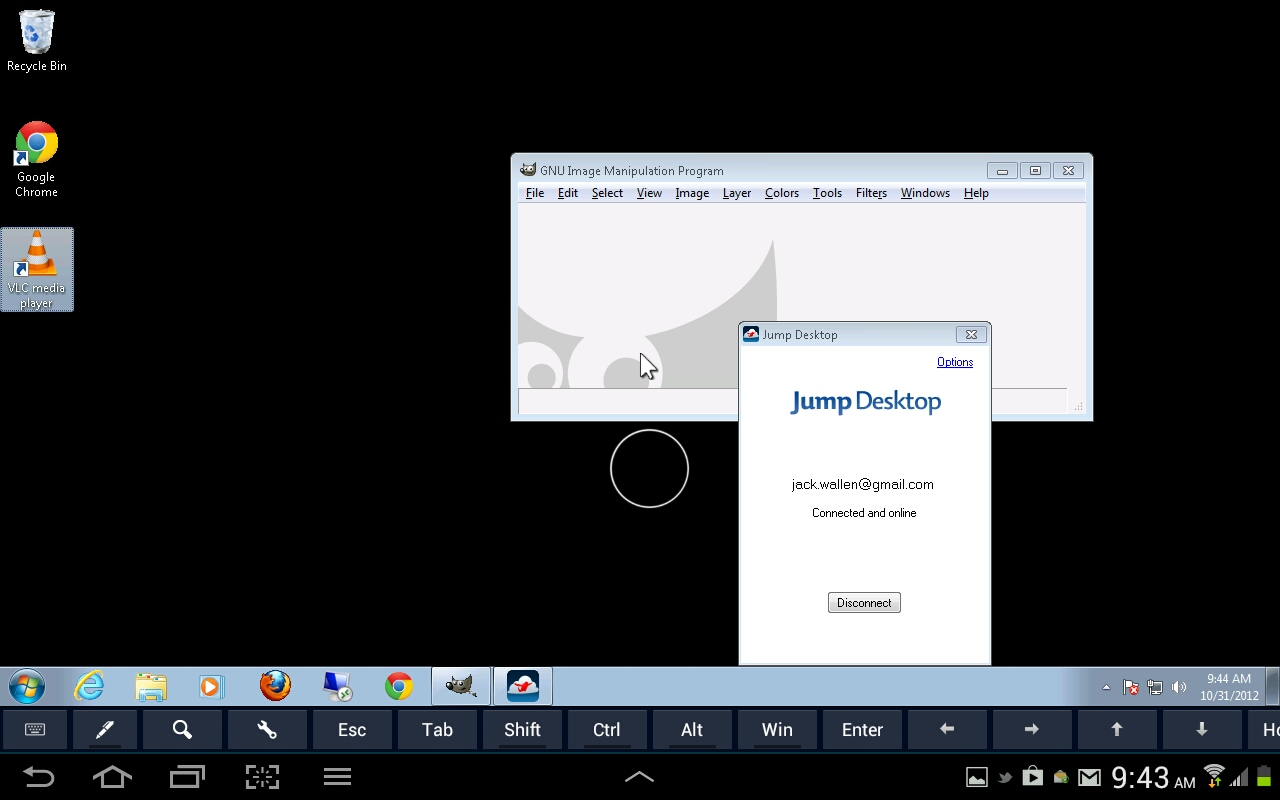Collapse the key toolbar with the chevron
Screen dimensions: 1280x800
[639, 777]
